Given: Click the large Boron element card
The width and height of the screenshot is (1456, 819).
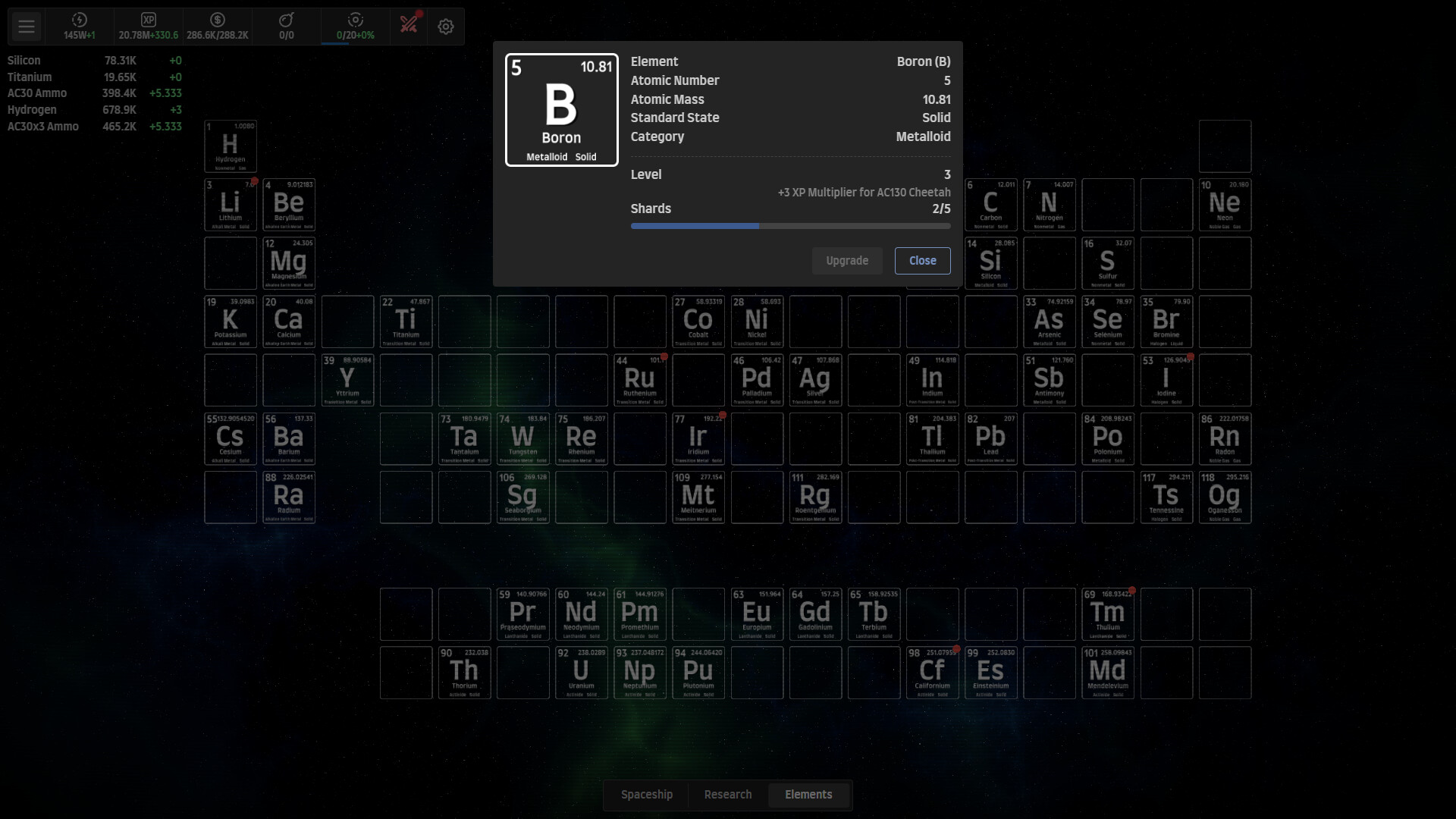Looking at the screenshot, I should pyautogui.click(x=561, y=110).
